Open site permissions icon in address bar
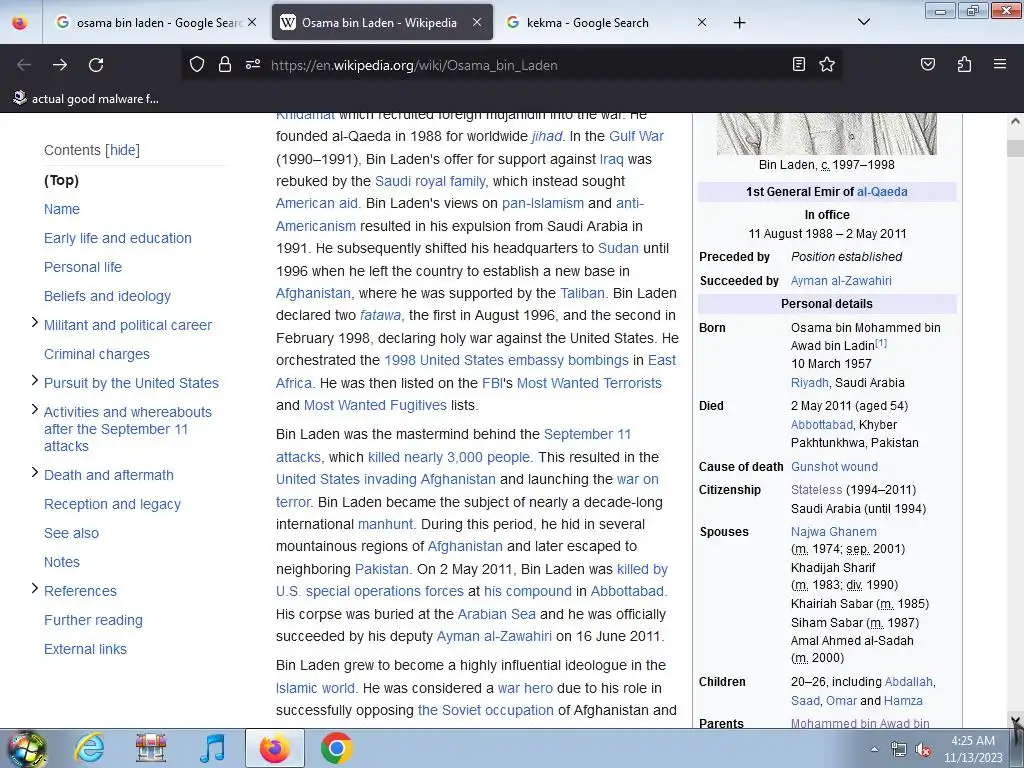This screenshot has width=1024, height=768. click(253, 65)
